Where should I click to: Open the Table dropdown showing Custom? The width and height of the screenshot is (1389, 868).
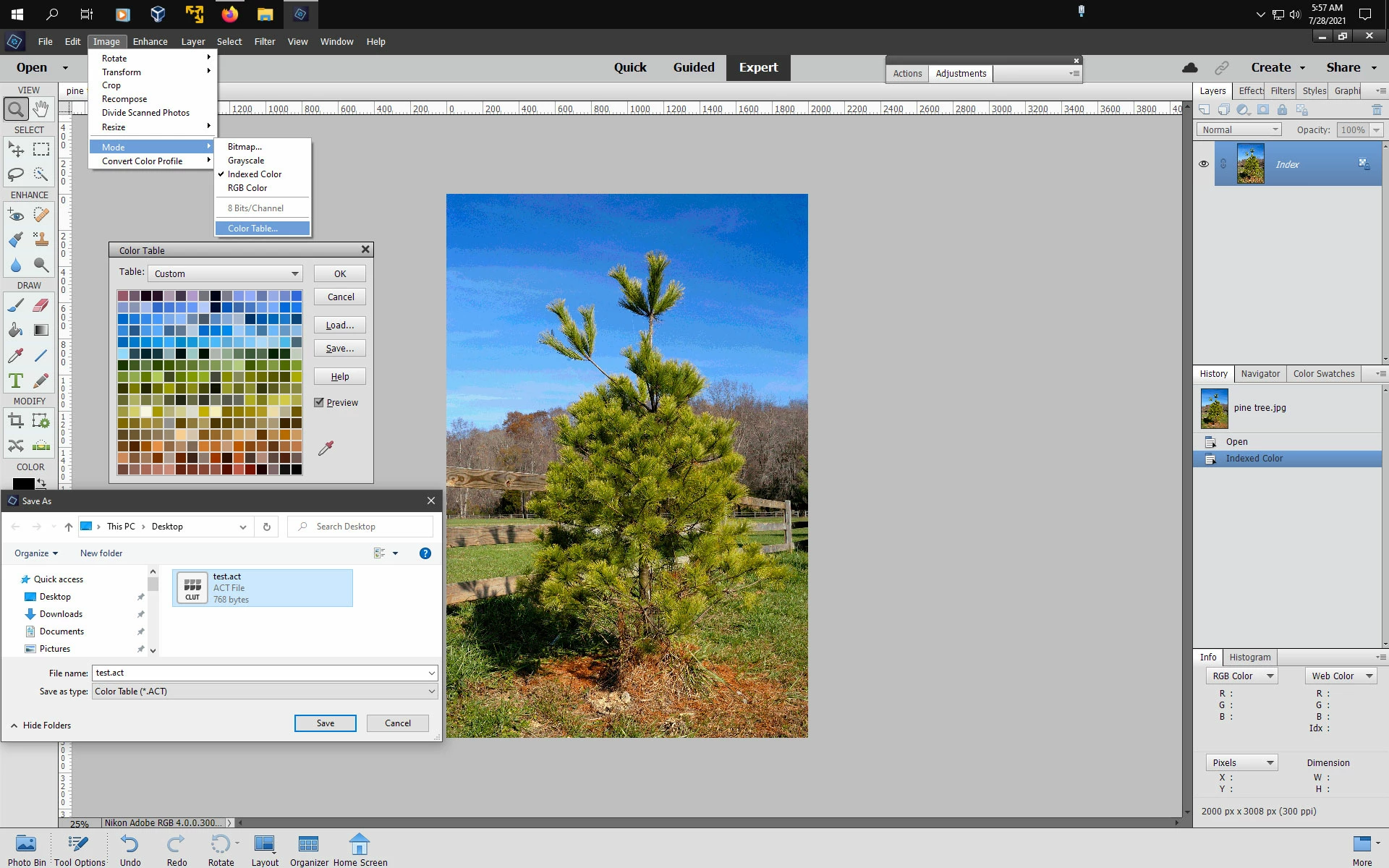[226, 273]
